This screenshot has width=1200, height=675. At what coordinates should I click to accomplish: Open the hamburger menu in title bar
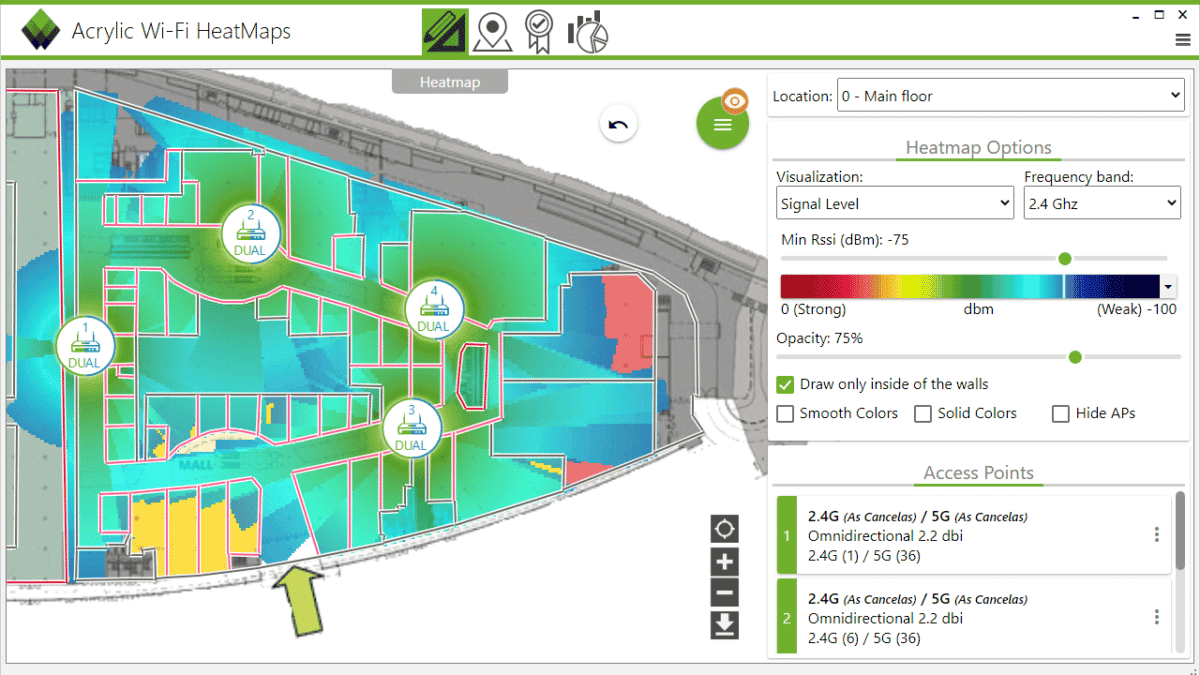coord(1182,40)
